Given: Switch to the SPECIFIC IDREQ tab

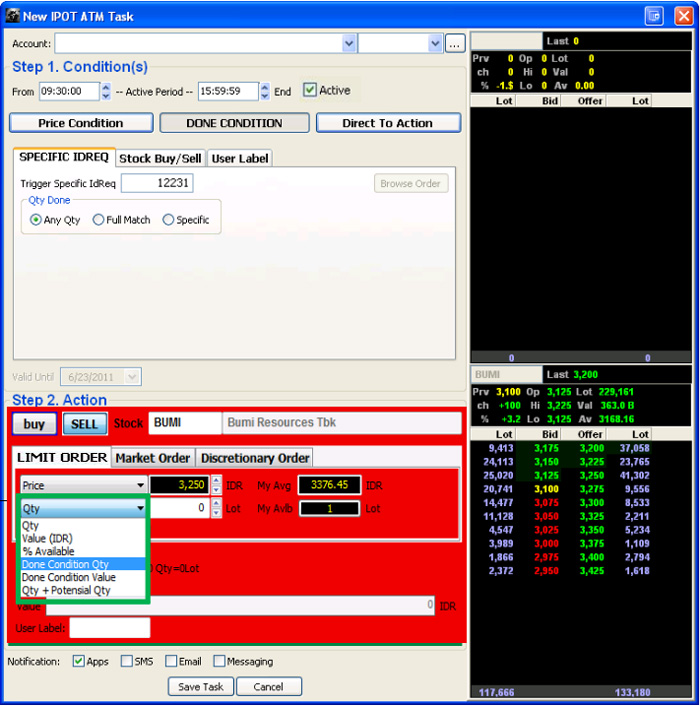Looking at the screenshot, I should (64, 157).
